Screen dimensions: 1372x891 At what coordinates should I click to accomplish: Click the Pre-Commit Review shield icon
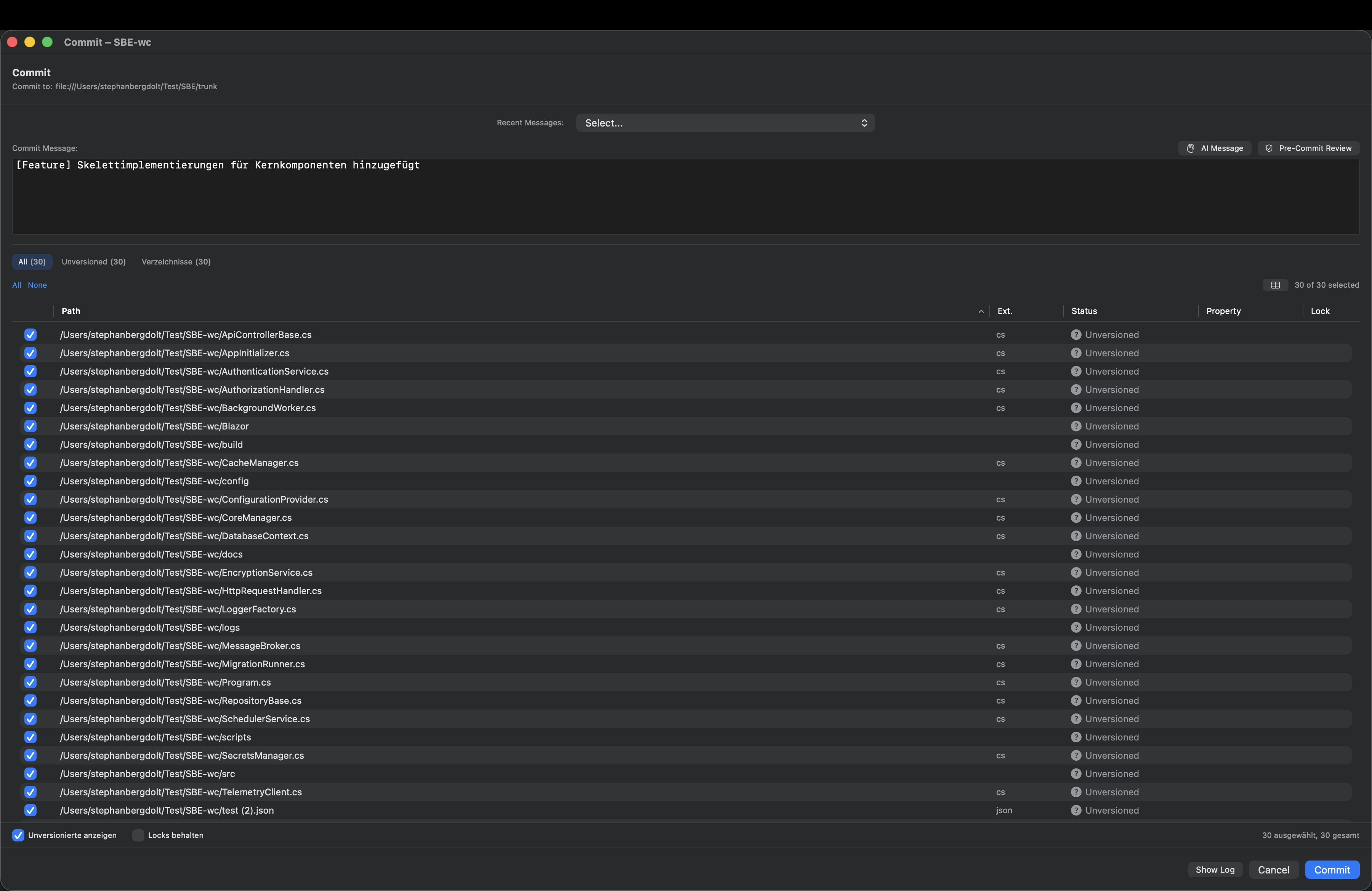click(x=1269, y=148)
